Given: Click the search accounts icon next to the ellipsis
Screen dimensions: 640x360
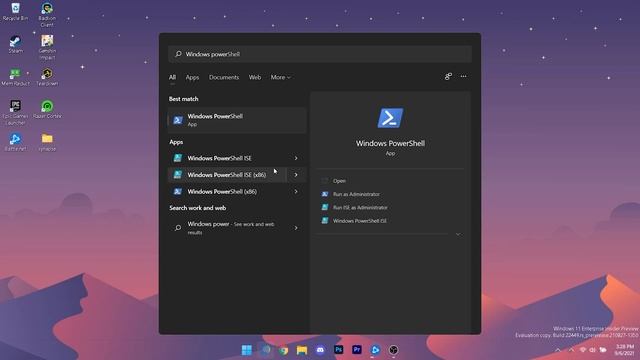Looking at the screenshot, I should coord(448,76).
